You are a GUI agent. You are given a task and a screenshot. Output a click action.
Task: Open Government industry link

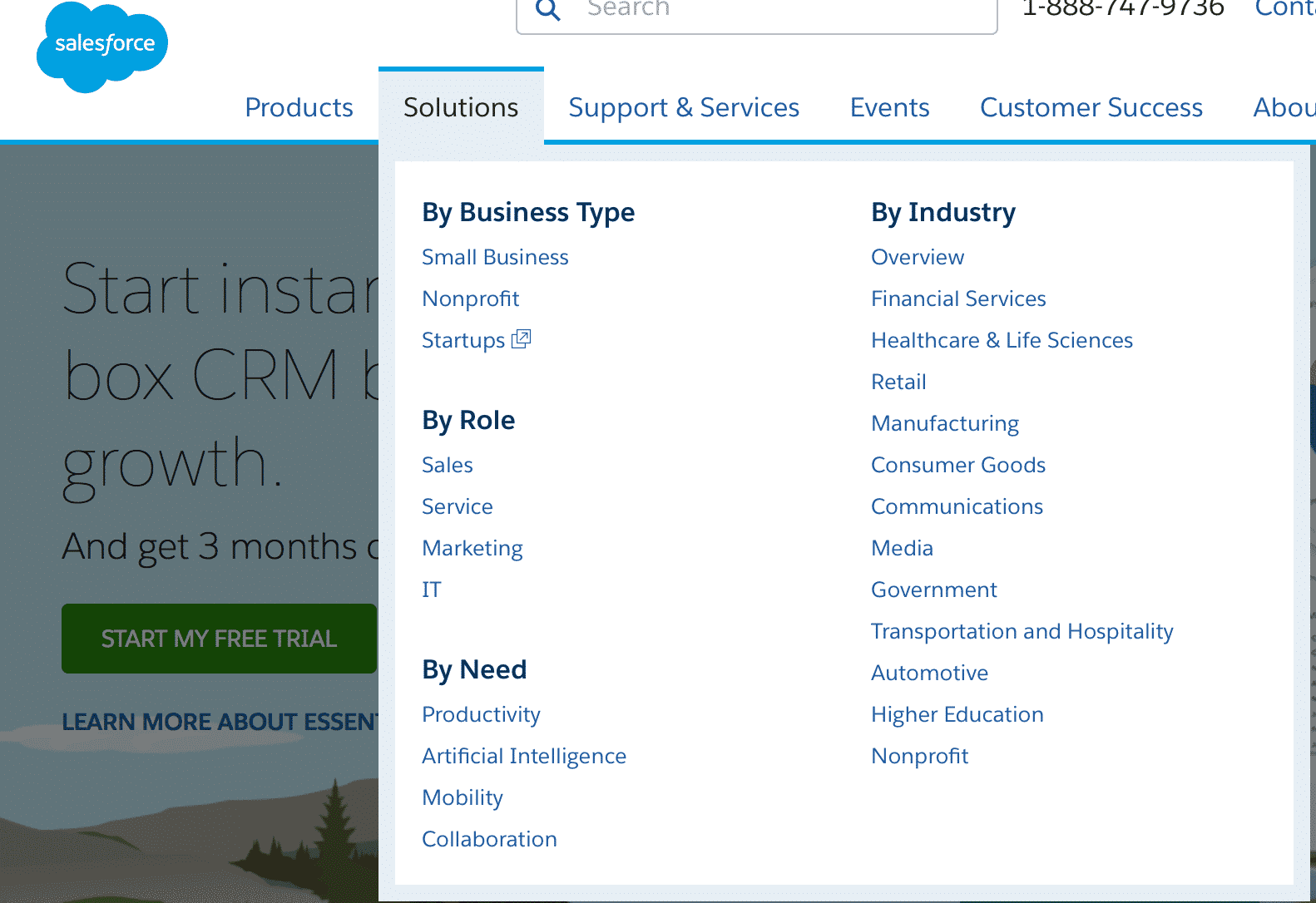click(933, 590)
